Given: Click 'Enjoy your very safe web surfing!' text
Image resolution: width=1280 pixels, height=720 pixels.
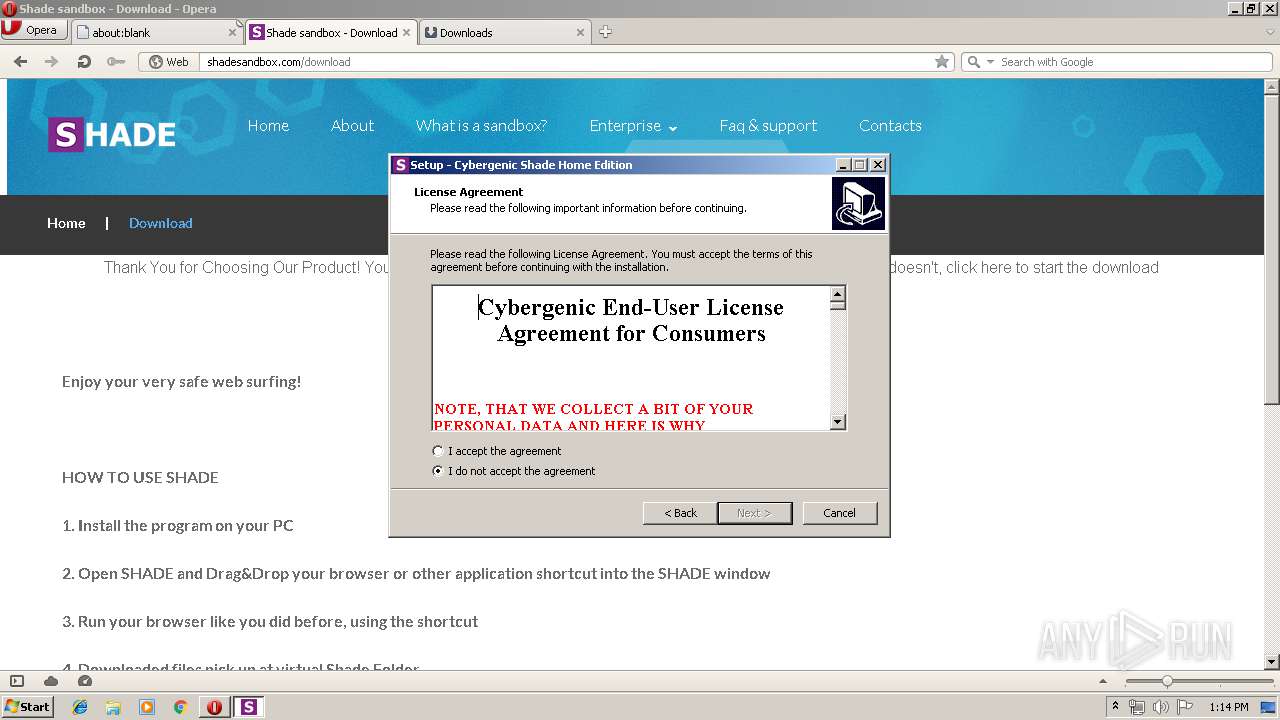Looking at the screenshot, I should click(x=181, y=382).
